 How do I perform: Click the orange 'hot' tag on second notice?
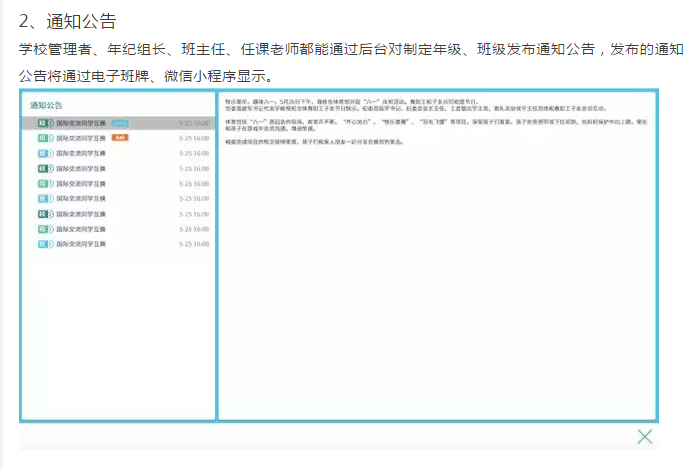click(119, 138)
